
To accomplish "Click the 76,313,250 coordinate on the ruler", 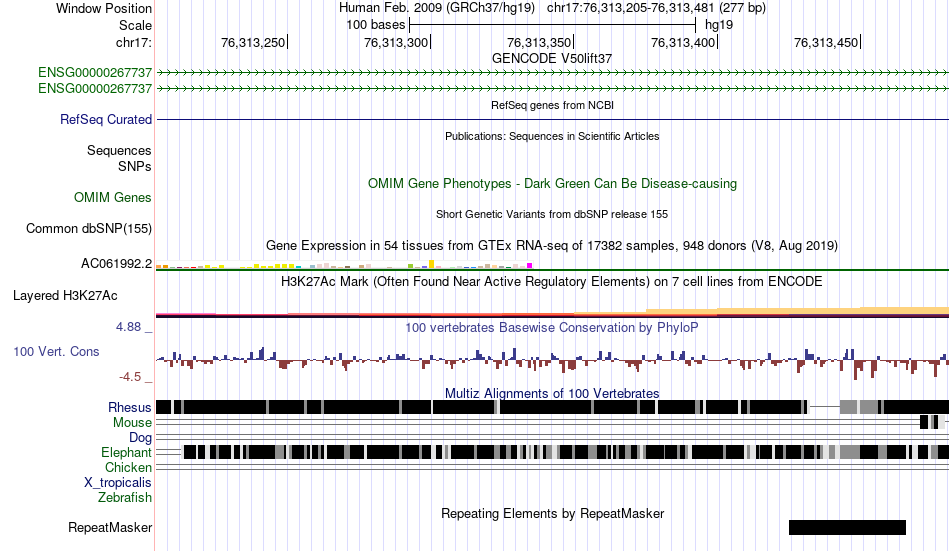I will [x=253, y=42].
